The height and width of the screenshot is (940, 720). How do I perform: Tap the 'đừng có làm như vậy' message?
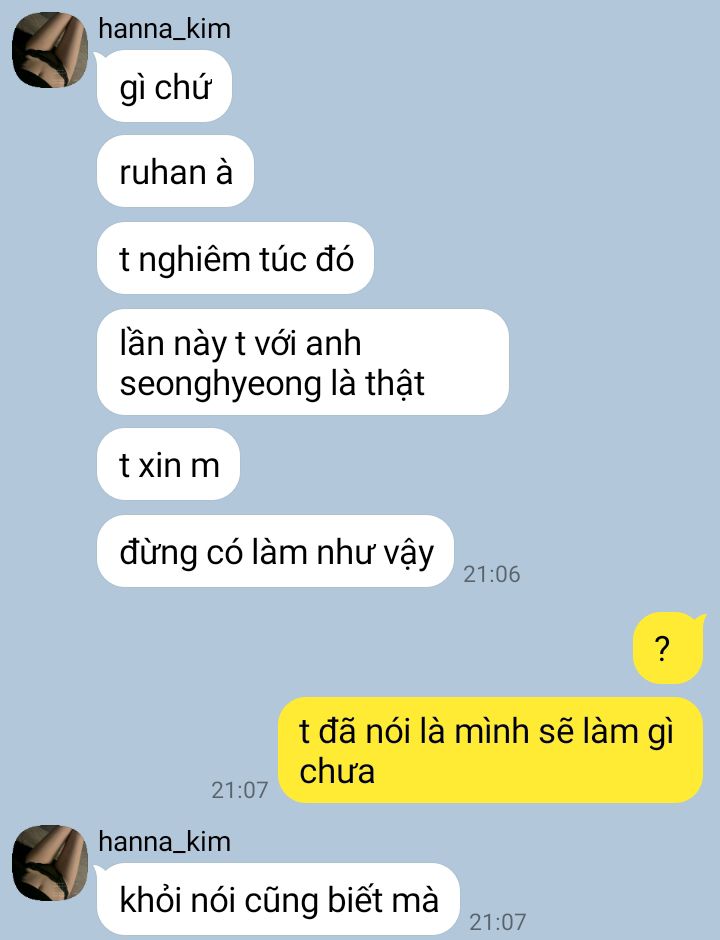[275, 551]
